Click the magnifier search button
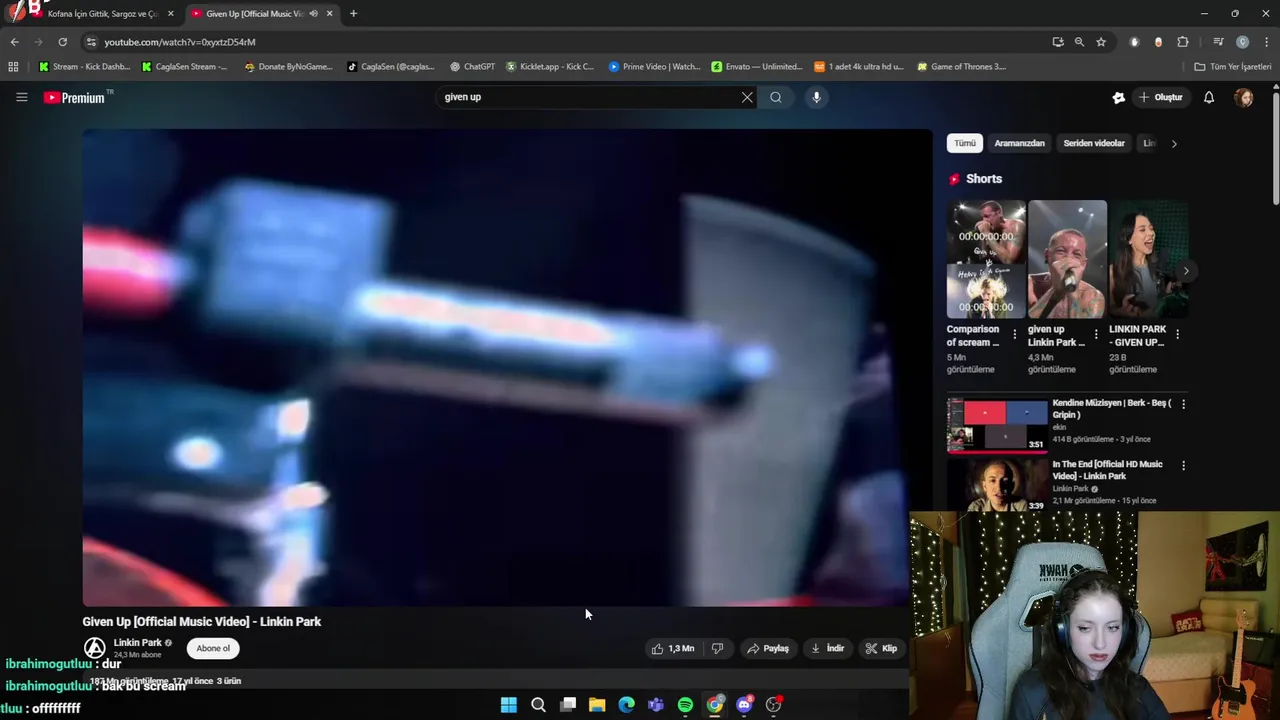This screenshot has height=720, width=1280. tap(776, 97)
